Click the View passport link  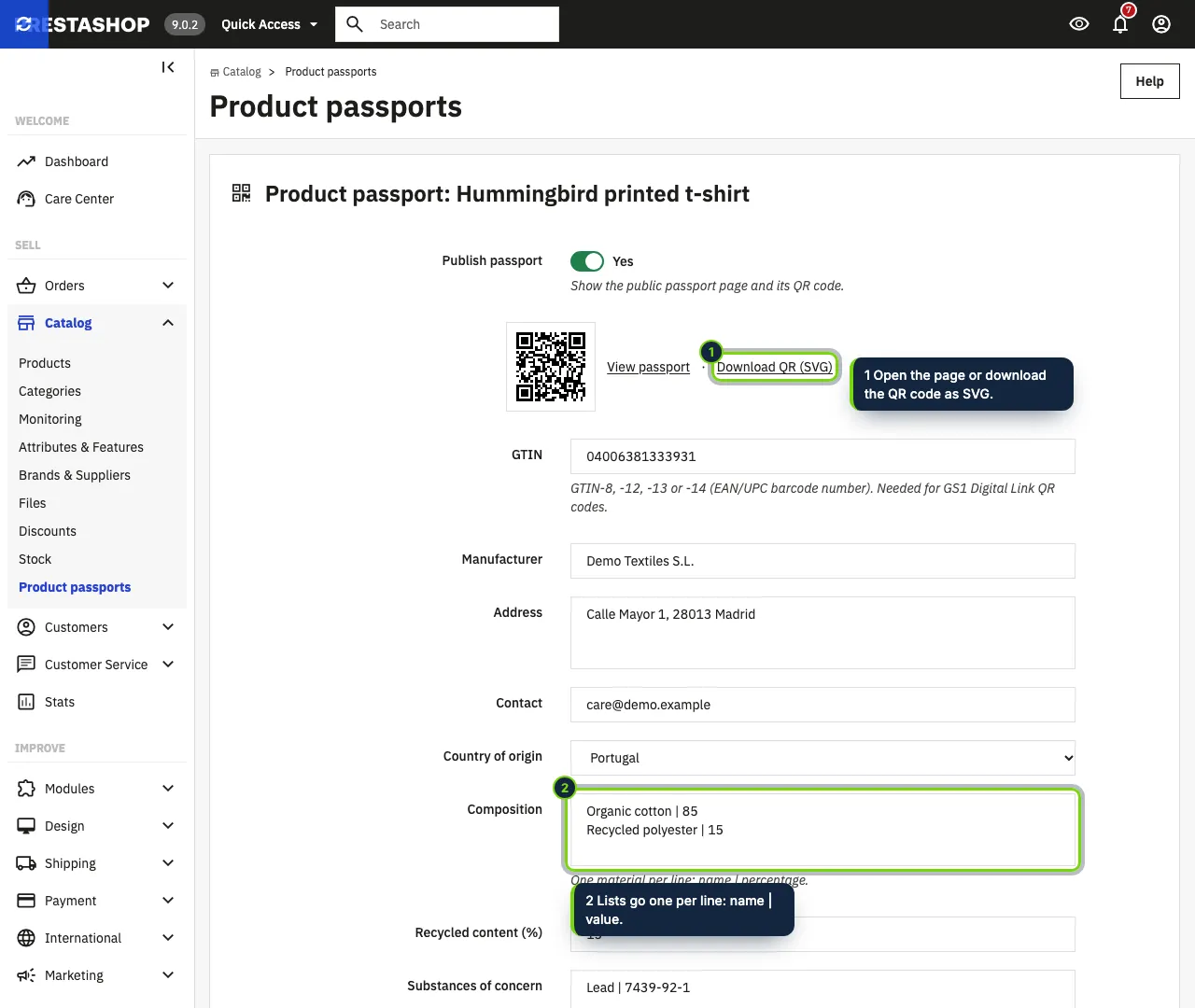[x=648, y=367]
